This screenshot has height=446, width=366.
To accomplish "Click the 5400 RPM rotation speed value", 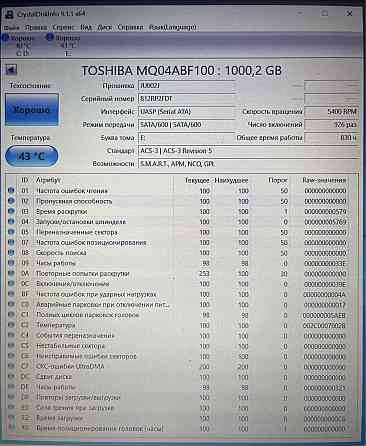I will coord(332,112).
